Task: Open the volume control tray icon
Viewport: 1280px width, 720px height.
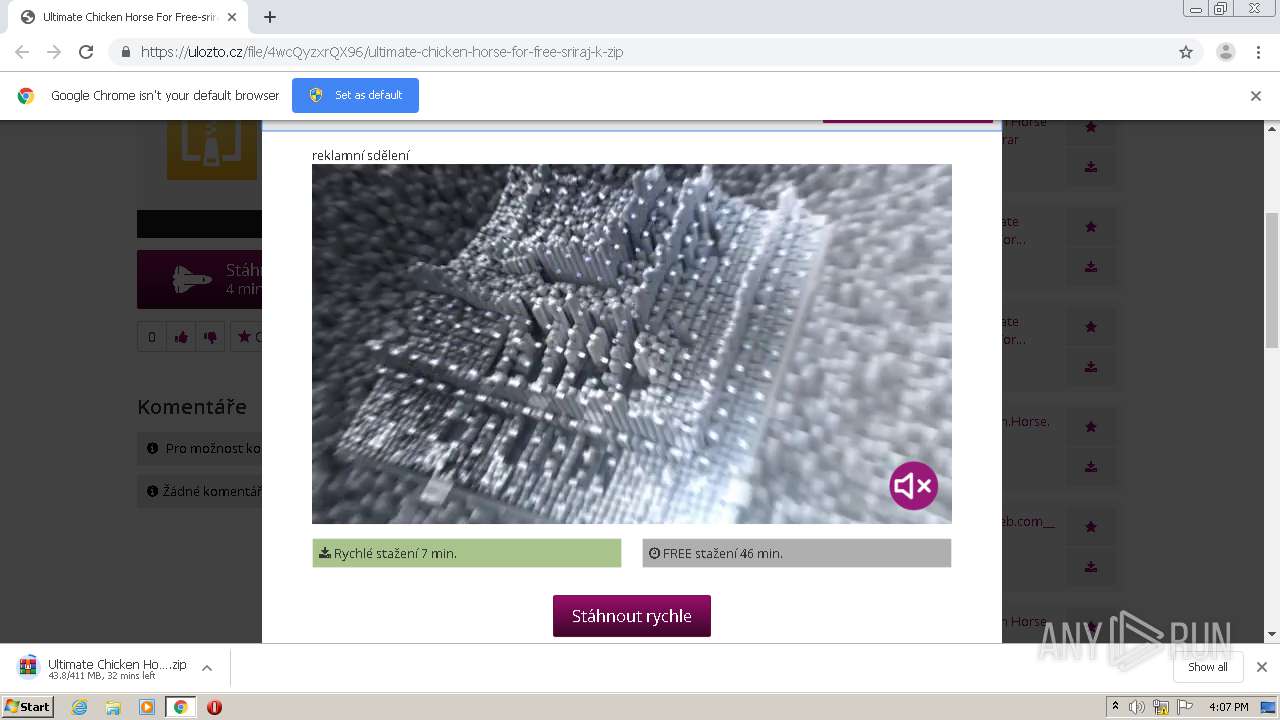Action: (1137, 707)
